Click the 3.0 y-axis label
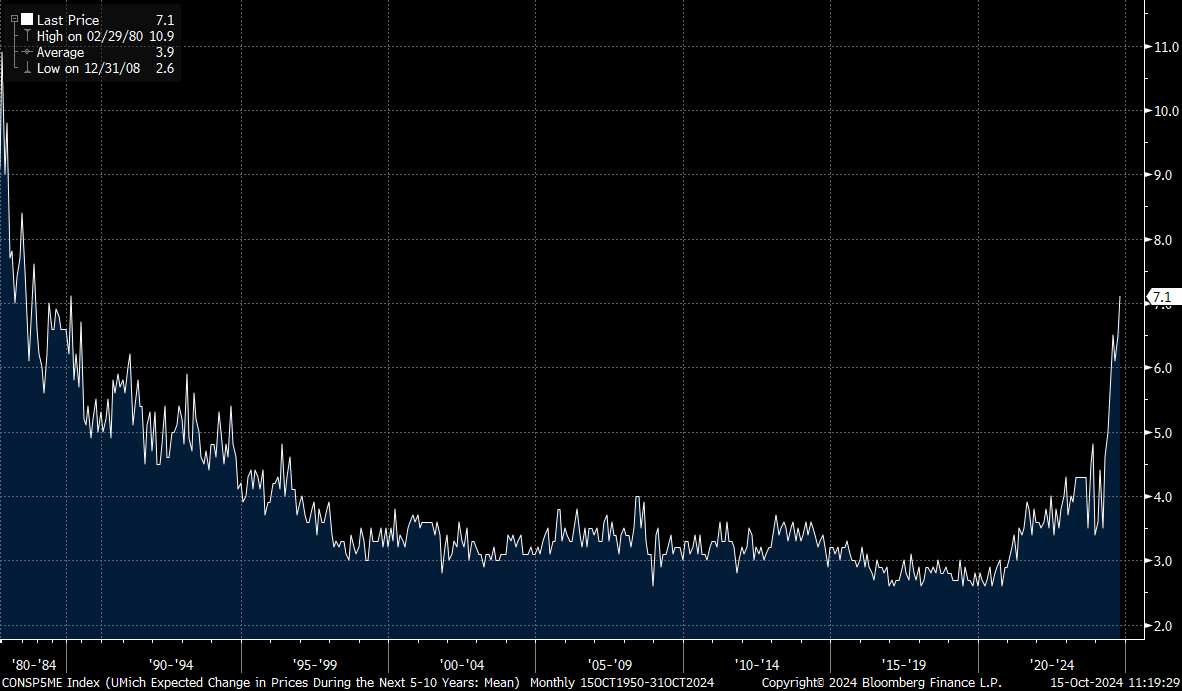Viewport: 1182px width, 691px height. (1163, 561)
